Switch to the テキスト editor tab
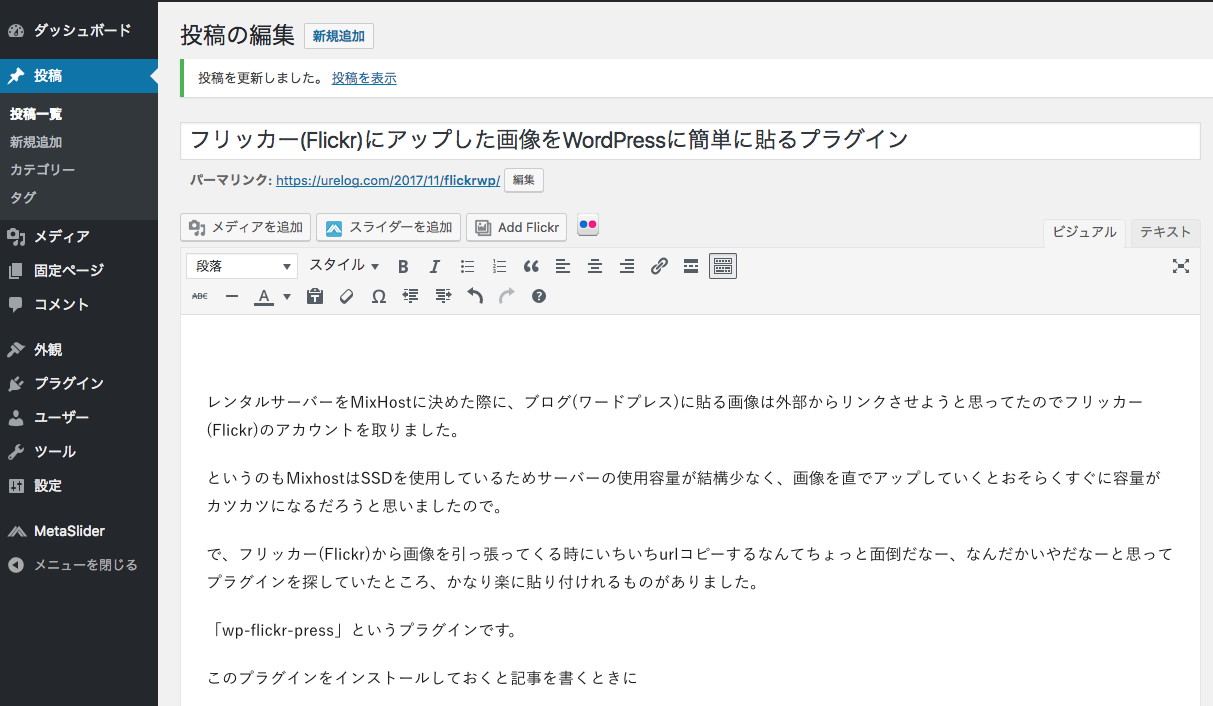 pos(1166,232)
